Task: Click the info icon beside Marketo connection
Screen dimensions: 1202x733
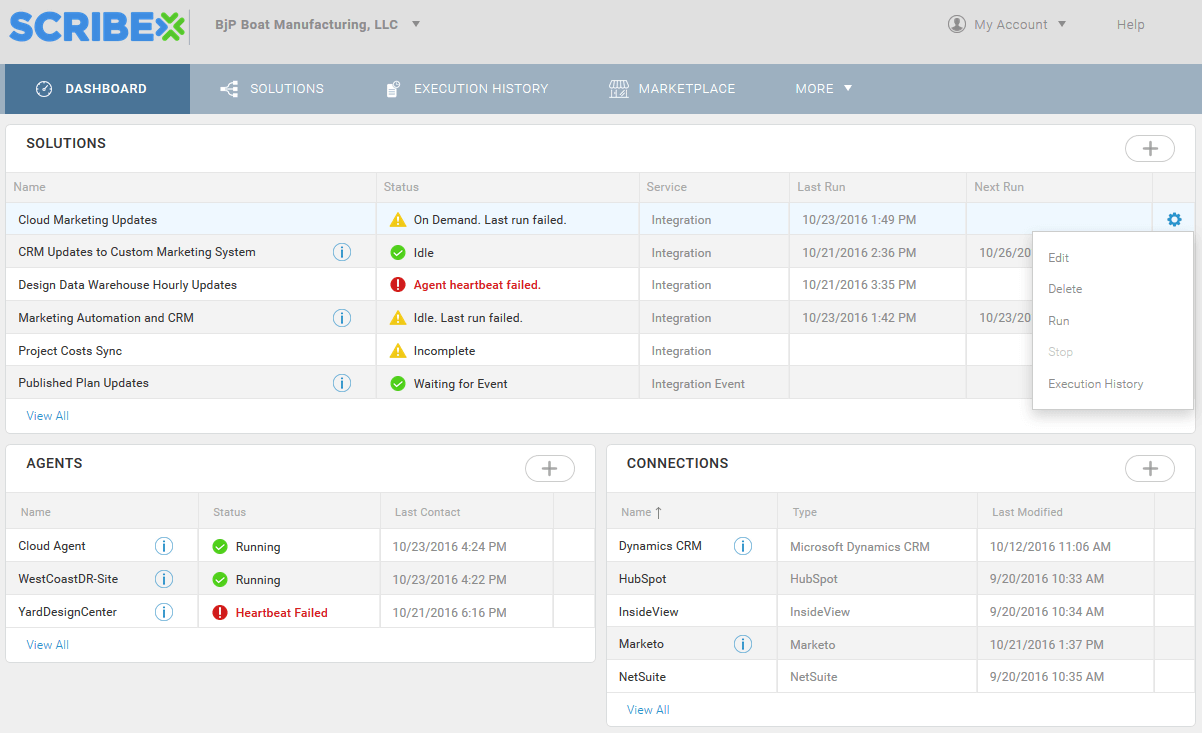Action: coord(743,644)
